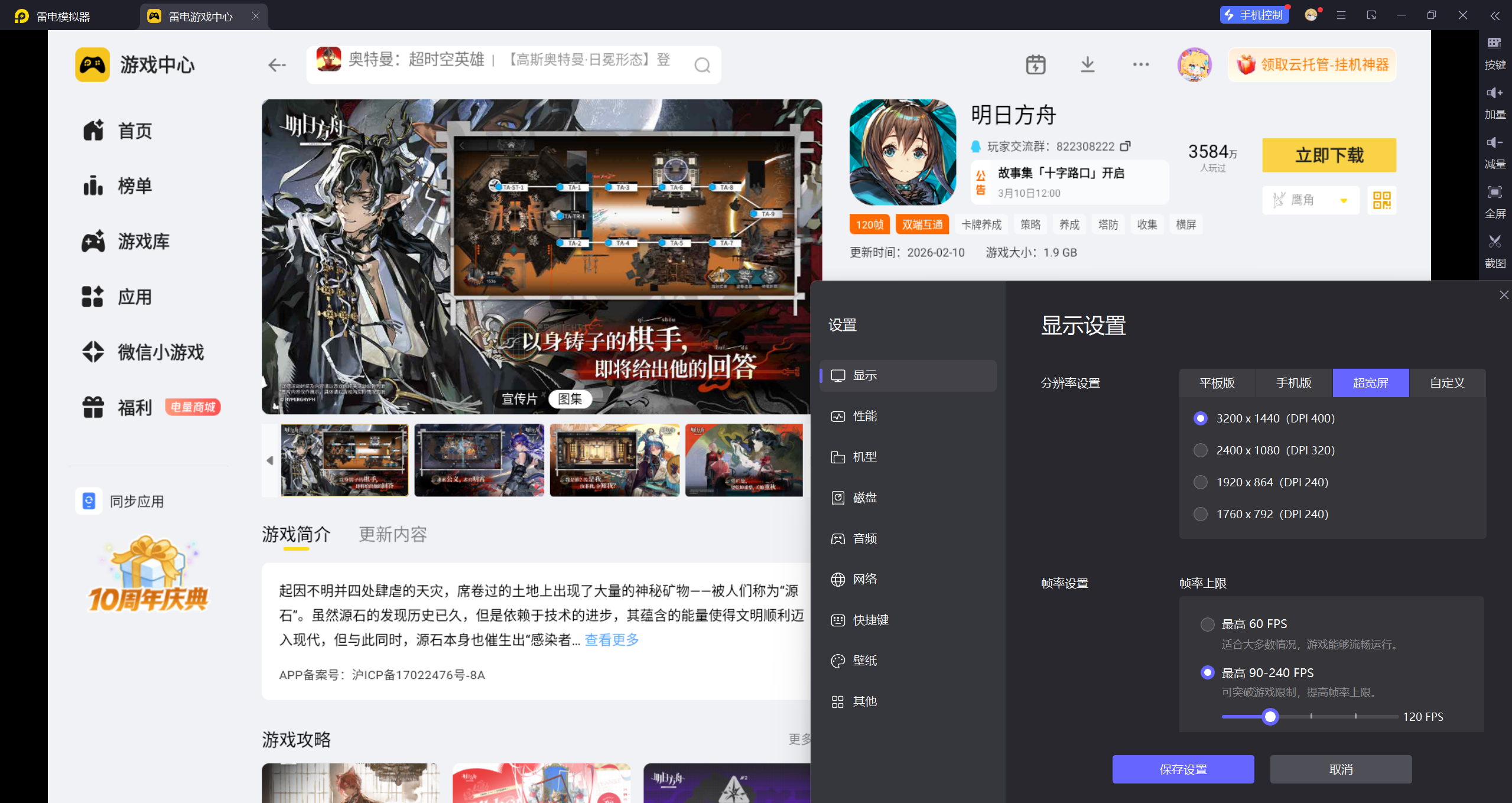This screenshot has width=1512, height=803.
Task: Copy the player group number icon
Action: pyautogui.click(x=1126, y=146)
